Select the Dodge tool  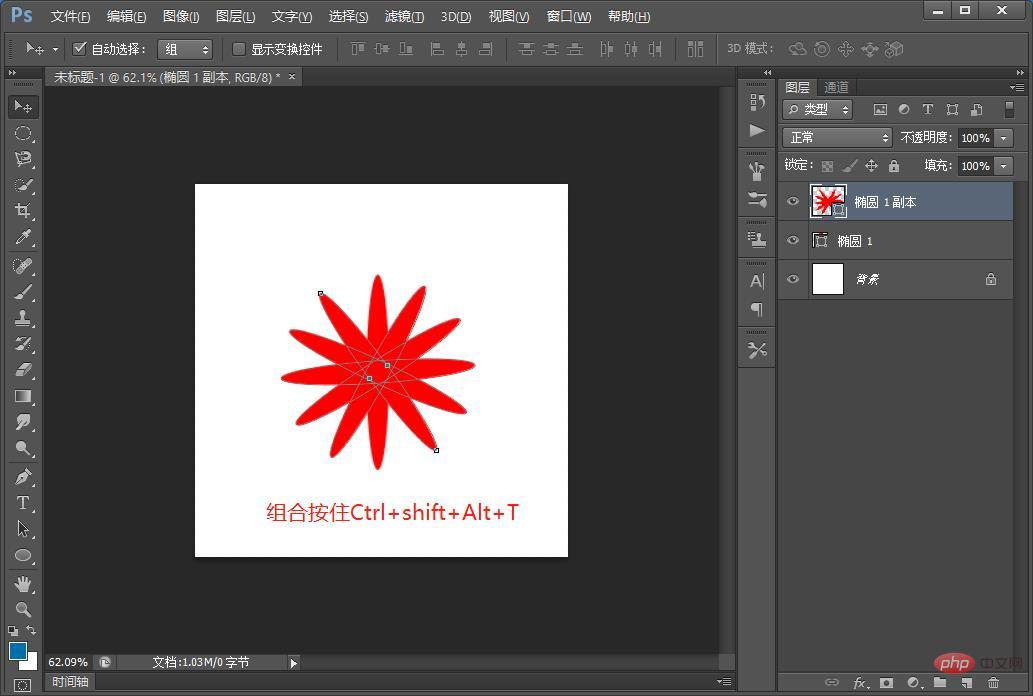click(23, 448)
